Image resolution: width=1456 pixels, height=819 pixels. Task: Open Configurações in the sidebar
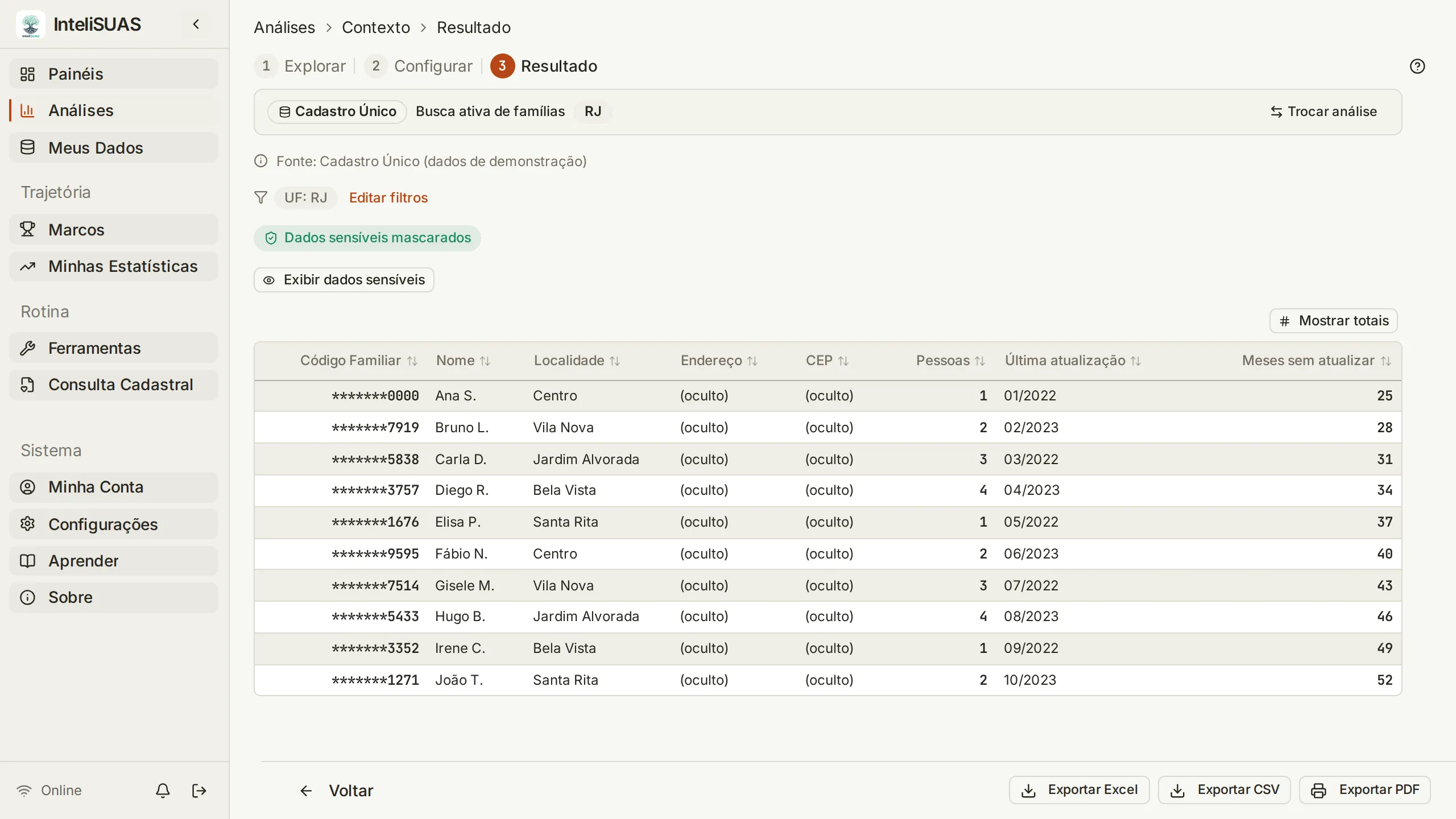[x=114, y=524]
